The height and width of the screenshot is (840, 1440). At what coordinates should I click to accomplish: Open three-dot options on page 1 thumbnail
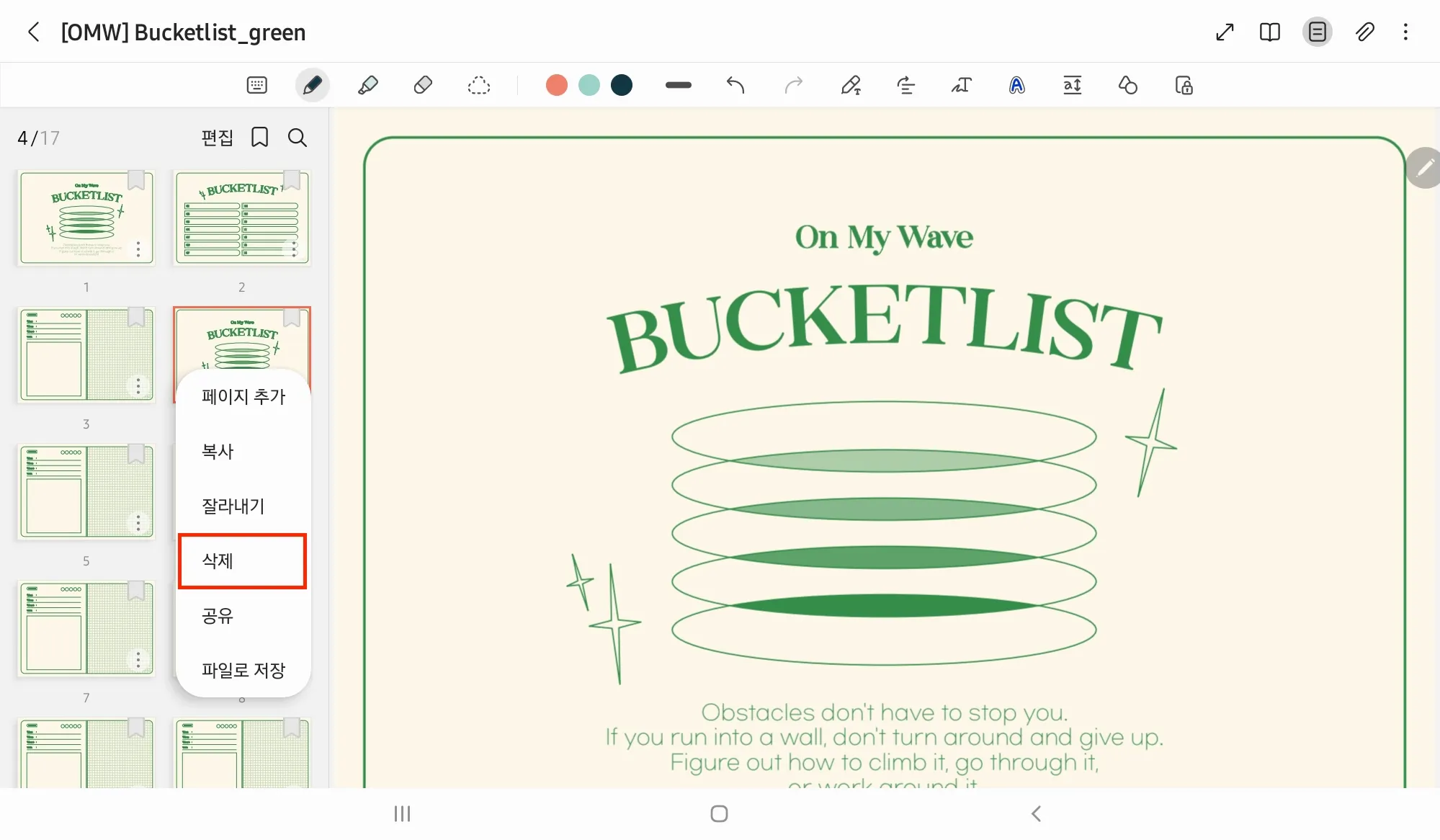[x=138, y=249]
